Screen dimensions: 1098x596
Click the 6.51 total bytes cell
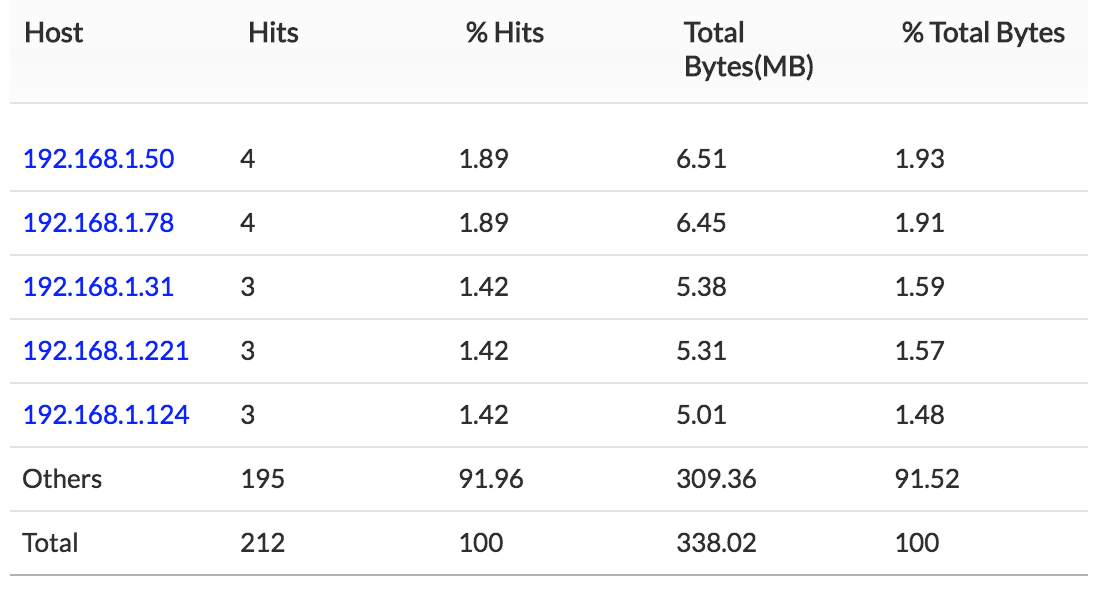pos(700,159)
